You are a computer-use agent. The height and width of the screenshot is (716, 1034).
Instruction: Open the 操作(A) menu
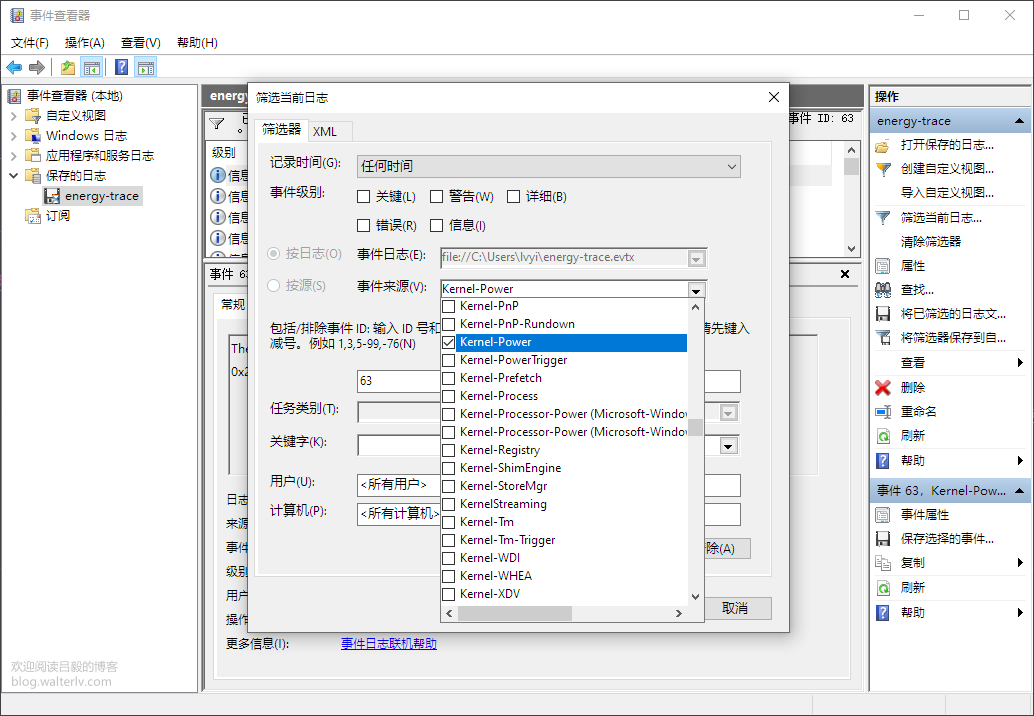click(x=85, y=43)
